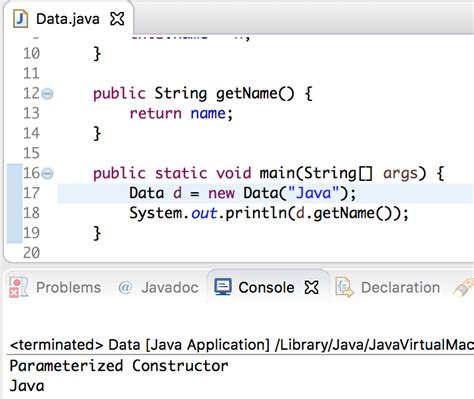Click the Declaration view icon
This screenshot has width=474, height=399.
tap(344, 287)
